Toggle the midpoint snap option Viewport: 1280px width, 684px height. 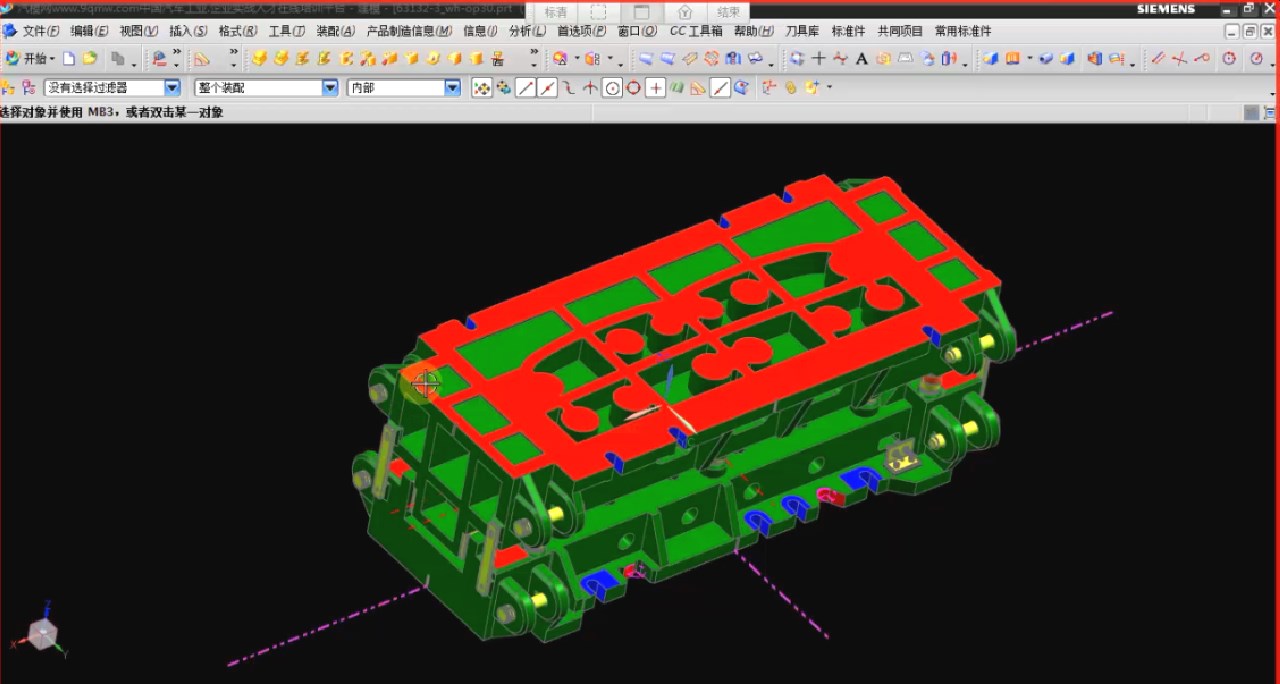click(x=547, y=88)
